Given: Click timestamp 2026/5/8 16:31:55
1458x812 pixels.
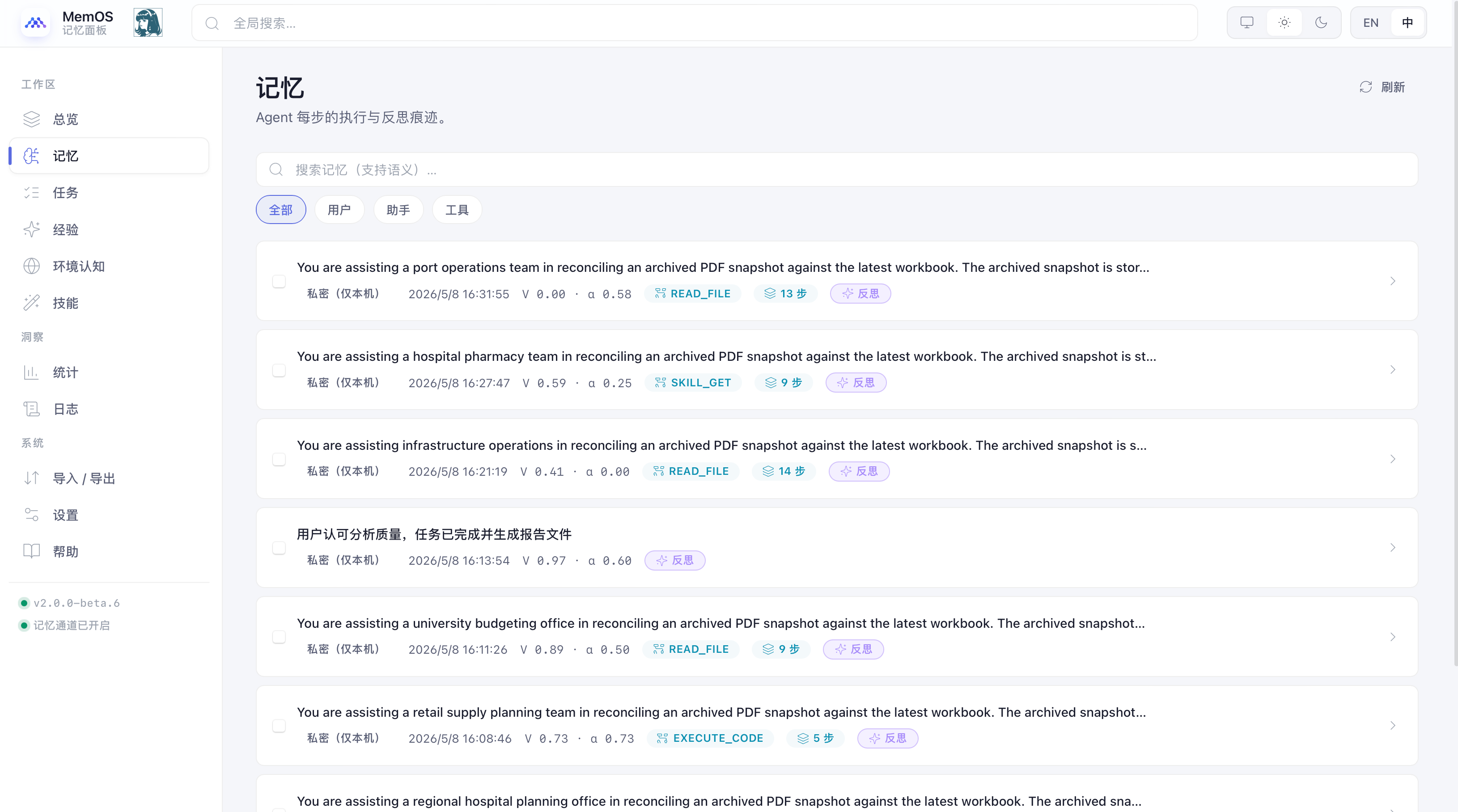Looking at the screenshot, I should (x=458, y=294).
